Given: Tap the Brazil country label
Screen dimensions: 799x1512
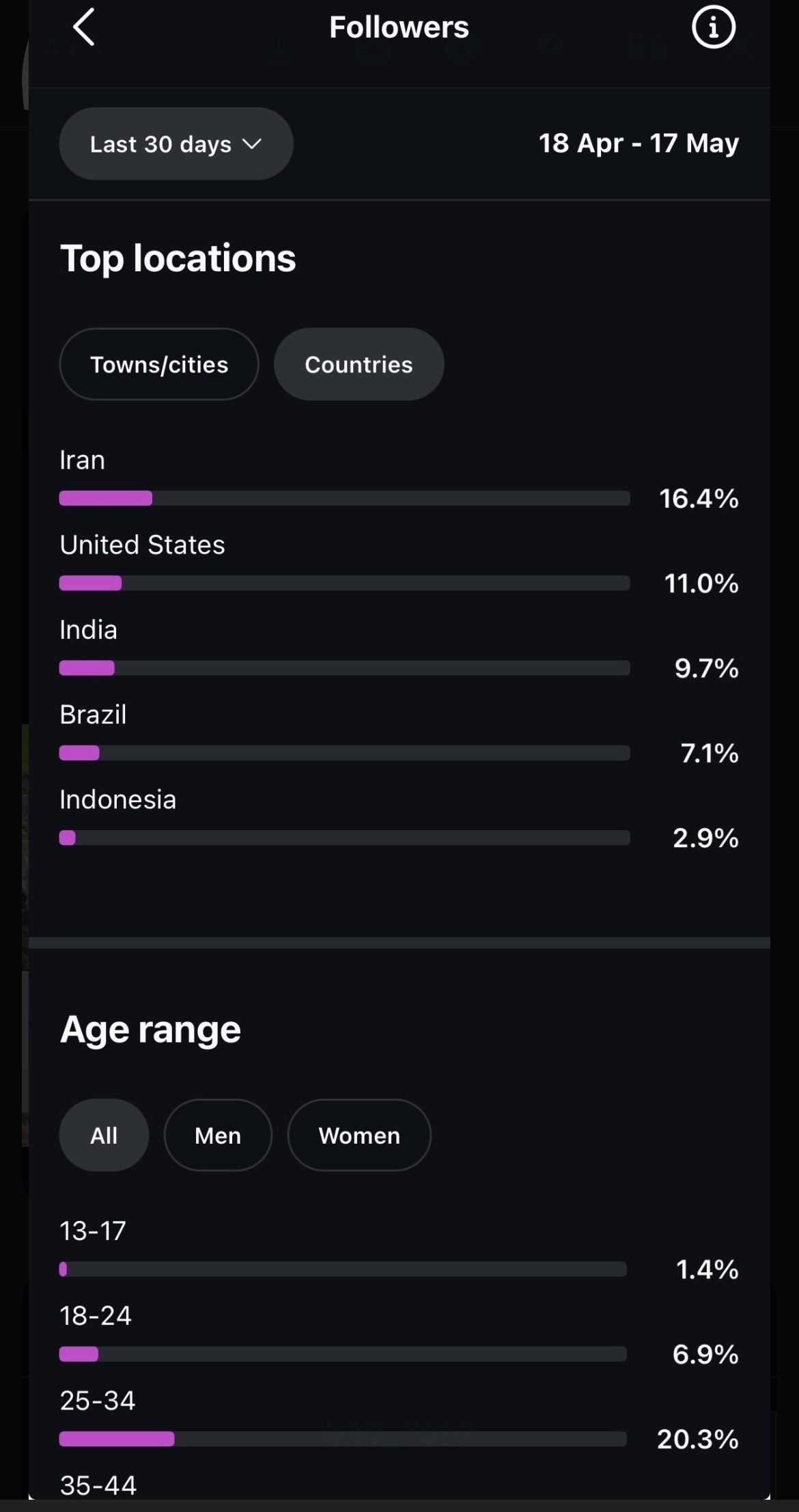Looking at the screenshot, I should coord(93,715).
